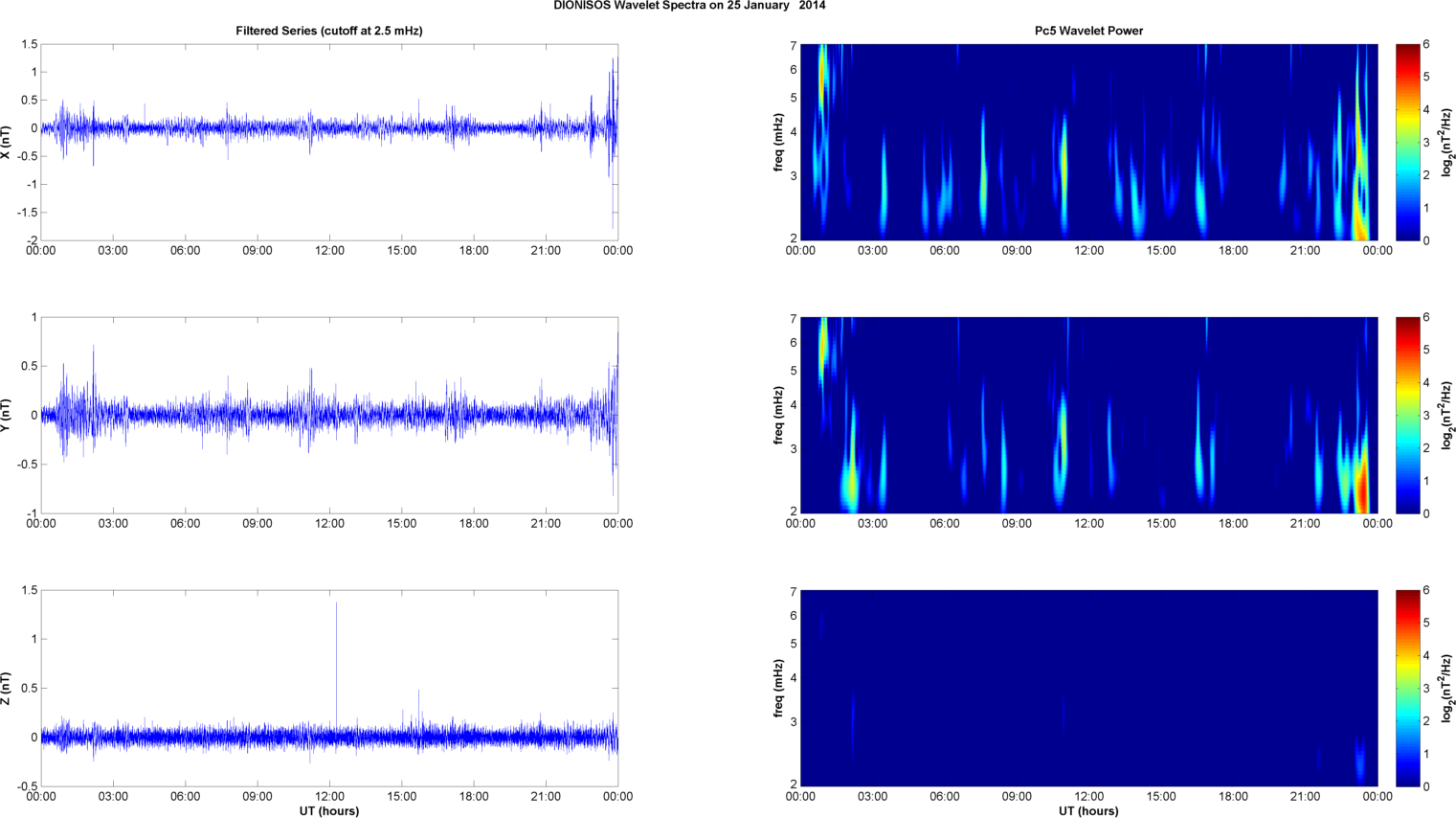The width and height of the screenshot is (1456, 818).
Task: Click the 7 frequency tick of the top spectrogram
Action: pyautogui.click(x=794, y=45)
